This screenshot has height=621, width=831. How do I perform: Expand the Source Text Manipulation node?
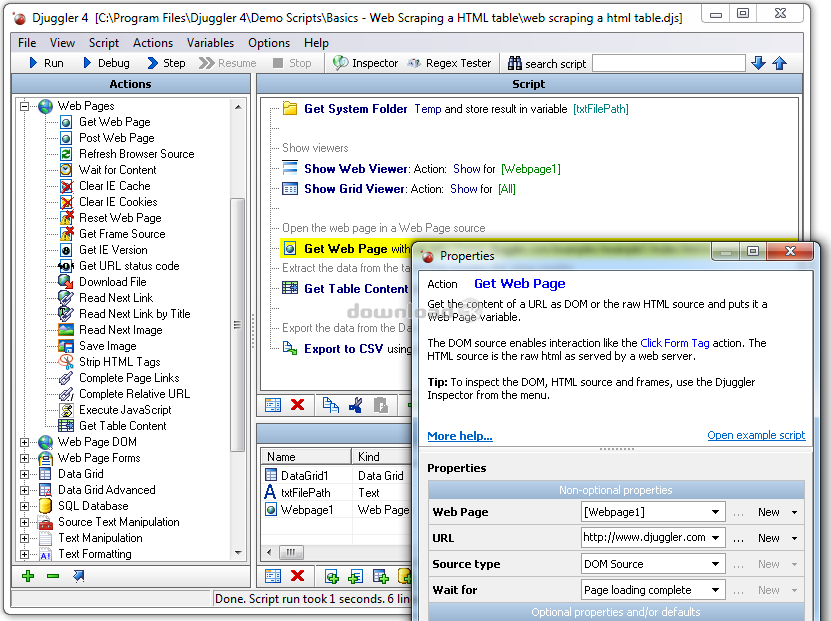point(24,522)
